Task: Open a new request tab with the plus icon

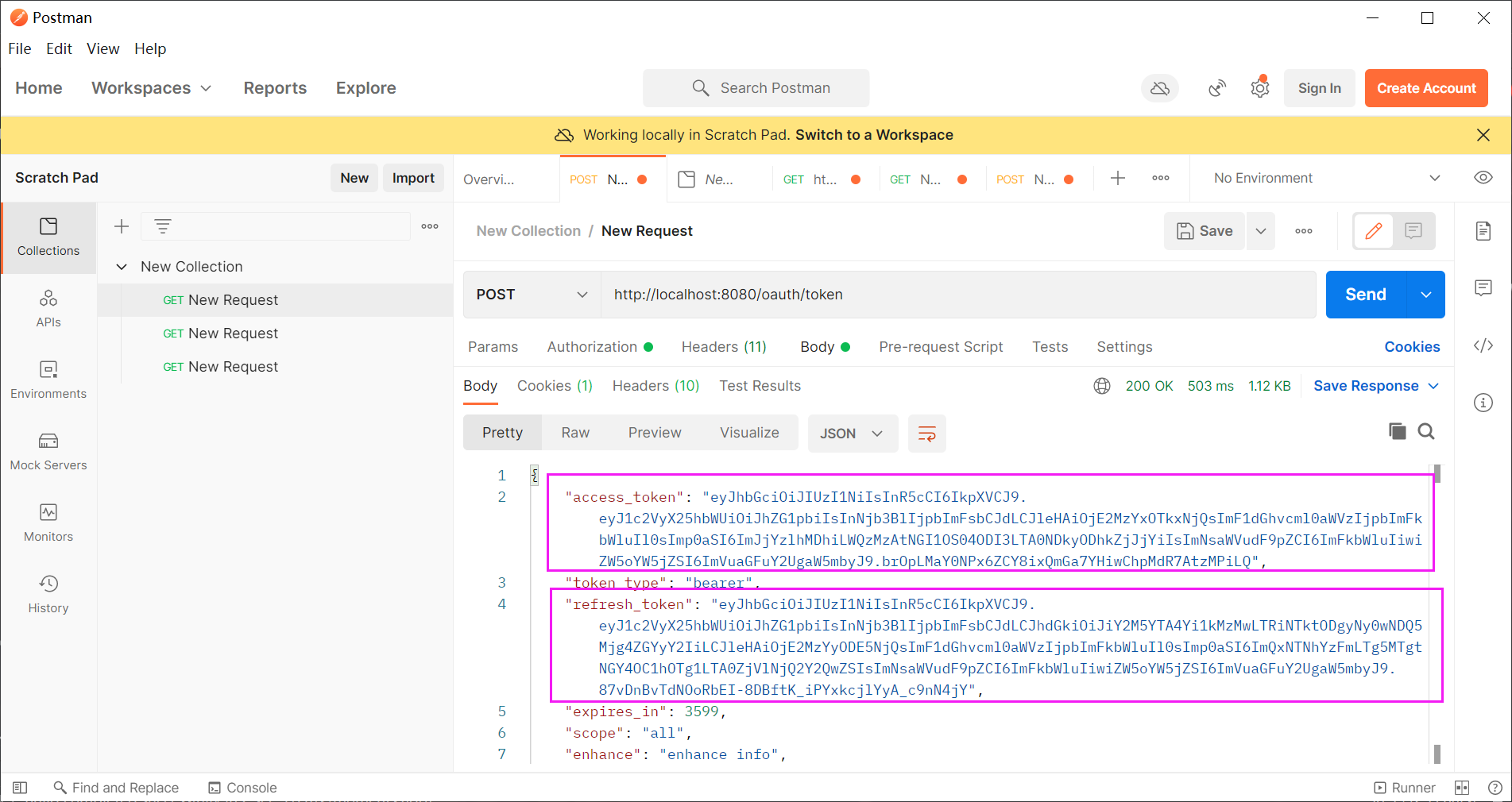Action: coord(1118,178)
